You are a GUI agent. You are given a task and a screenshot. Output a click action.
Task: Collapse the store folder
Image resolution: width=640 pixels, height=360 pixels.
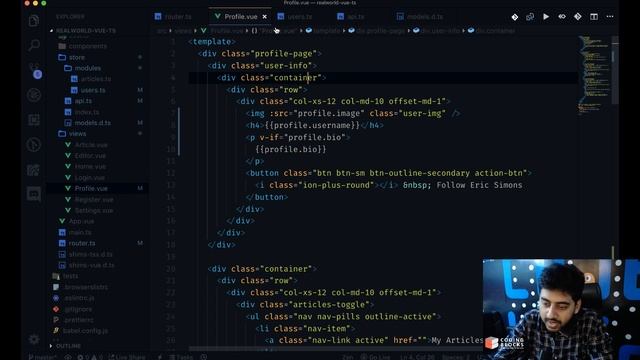[71, 57]
